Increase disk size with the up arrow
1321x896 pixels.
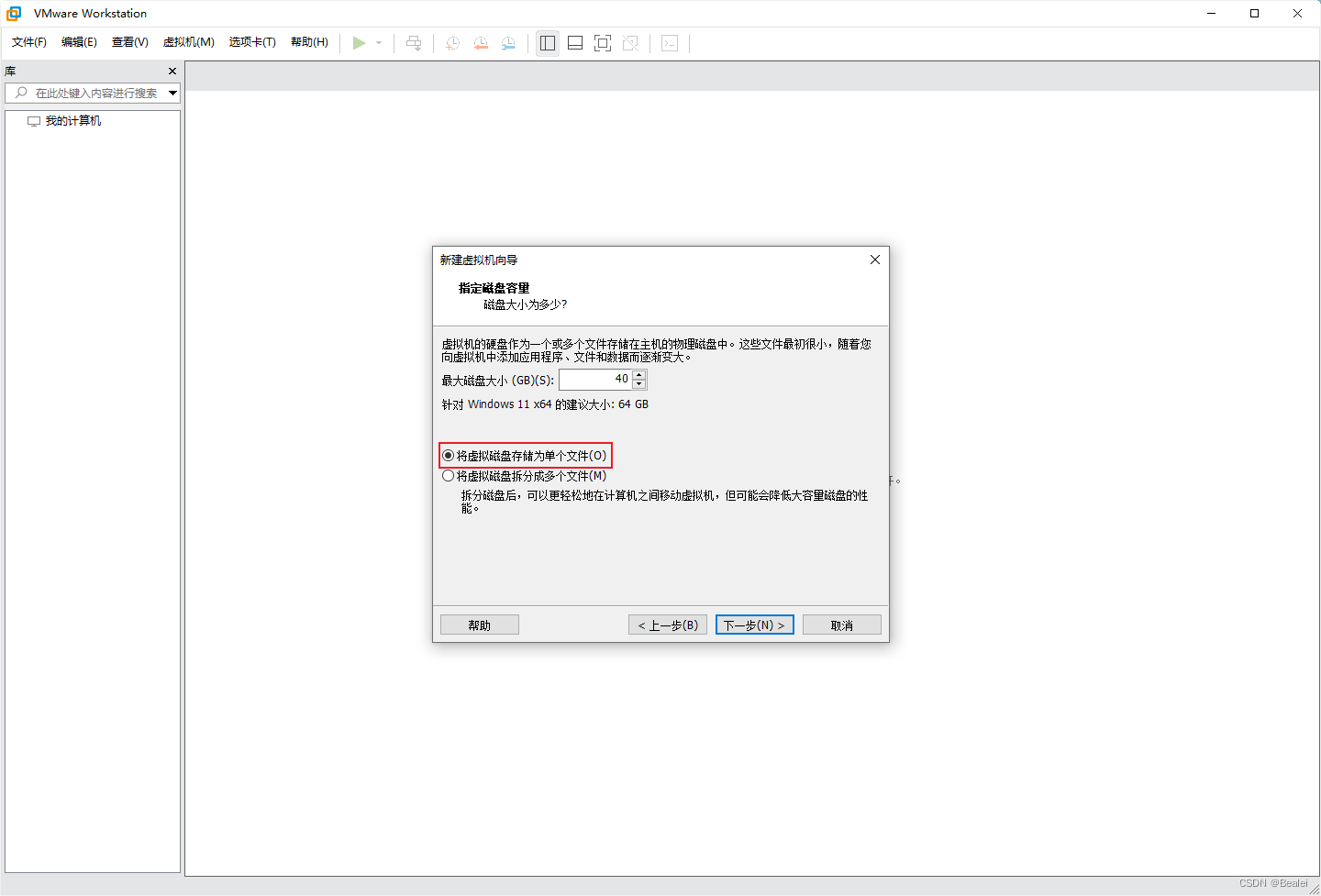639,374
